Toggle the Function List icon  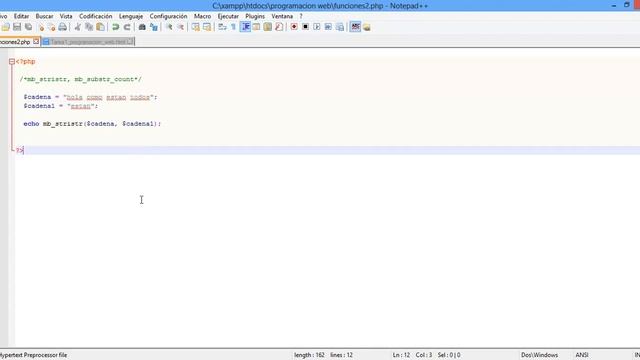(279, 27)
